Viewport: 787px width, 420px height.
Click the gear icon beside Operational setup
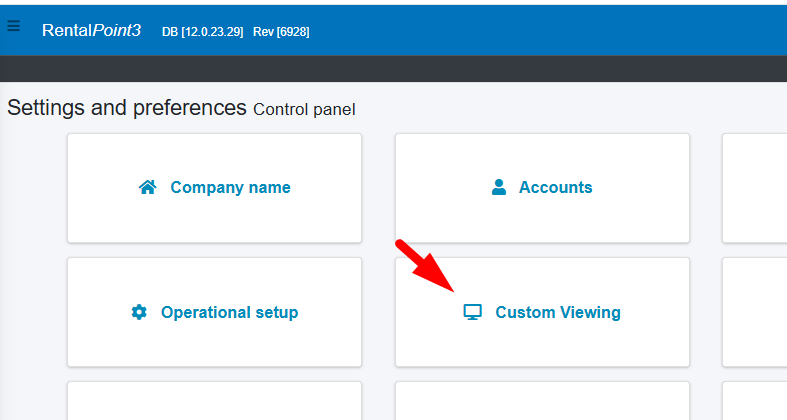[139, 312]
